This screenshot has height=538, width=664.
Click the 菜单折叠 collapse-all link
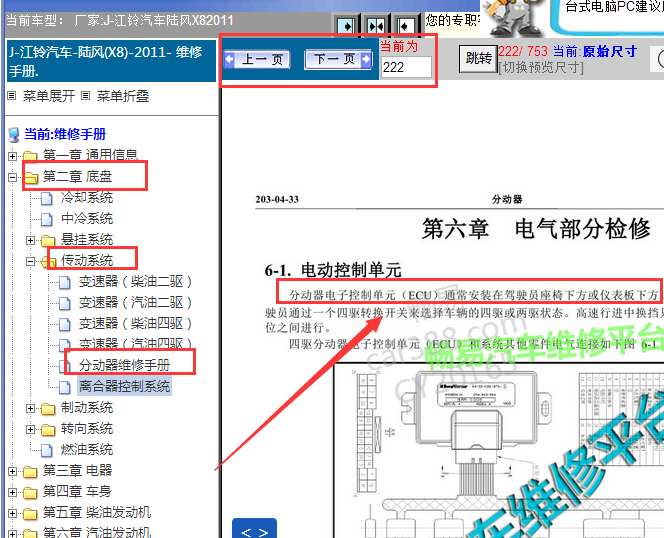click(123, 96)
